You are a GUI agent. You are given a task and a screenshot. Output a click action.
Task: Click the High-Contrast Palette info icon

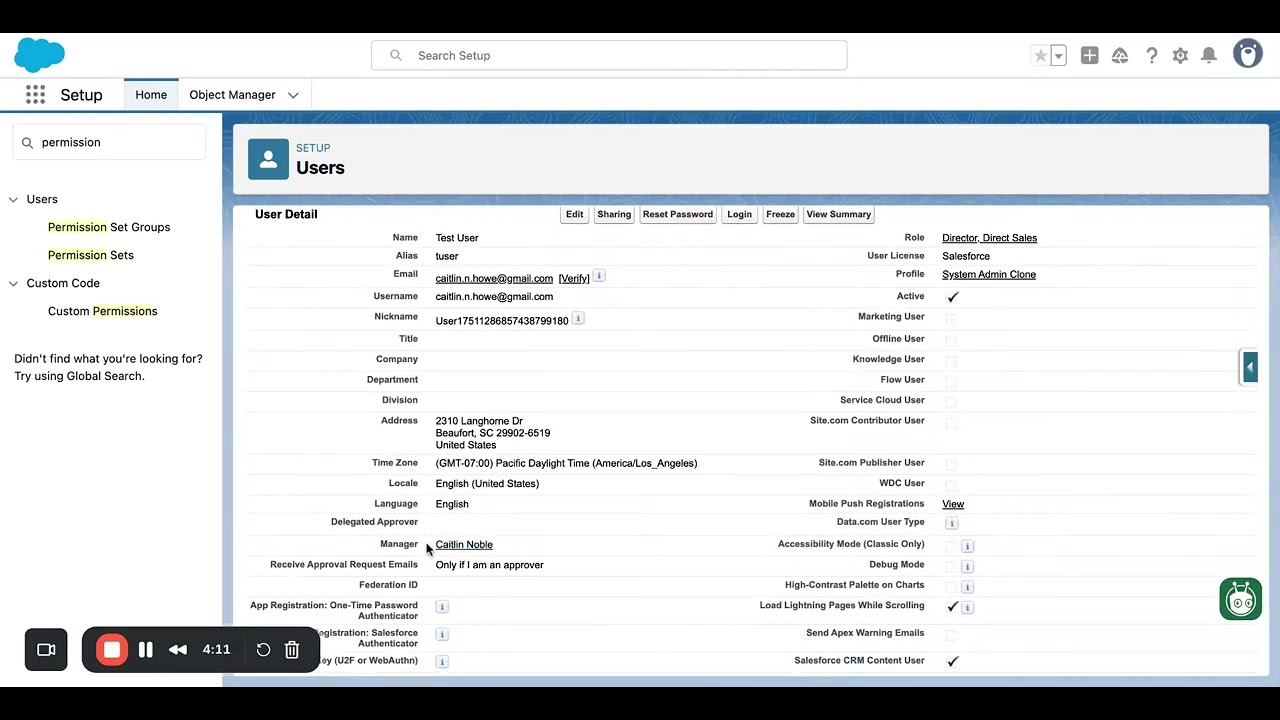967,587
